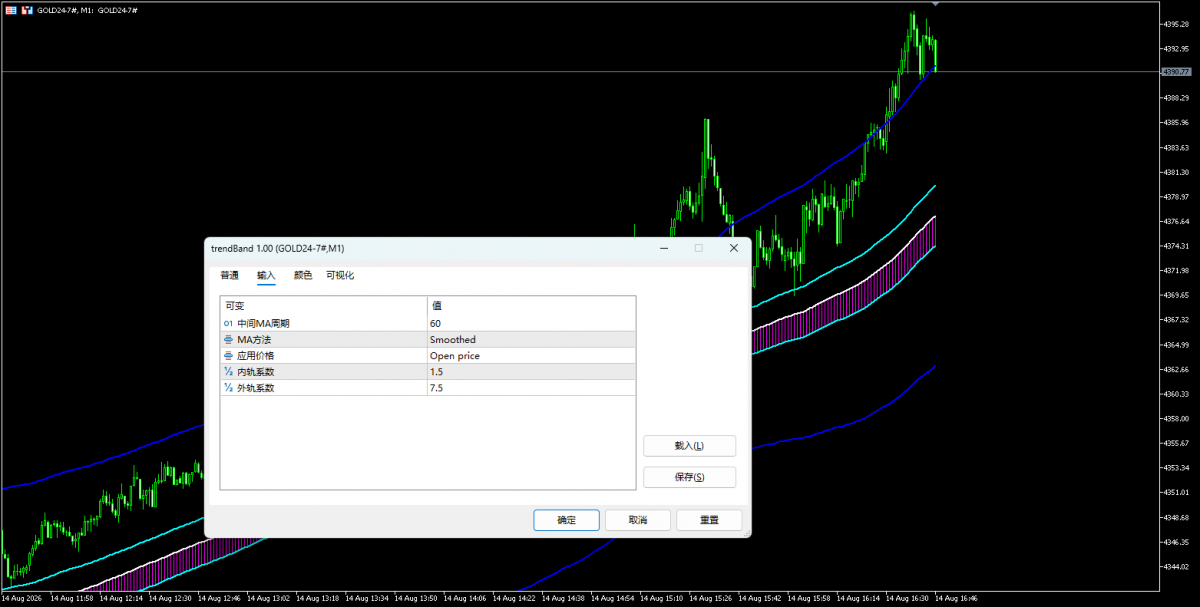1200x607 pixels.
Task: Click the red-blue chart icon before GOLD24-7# title
Action: pyautogui.click(x=27, y=9)
